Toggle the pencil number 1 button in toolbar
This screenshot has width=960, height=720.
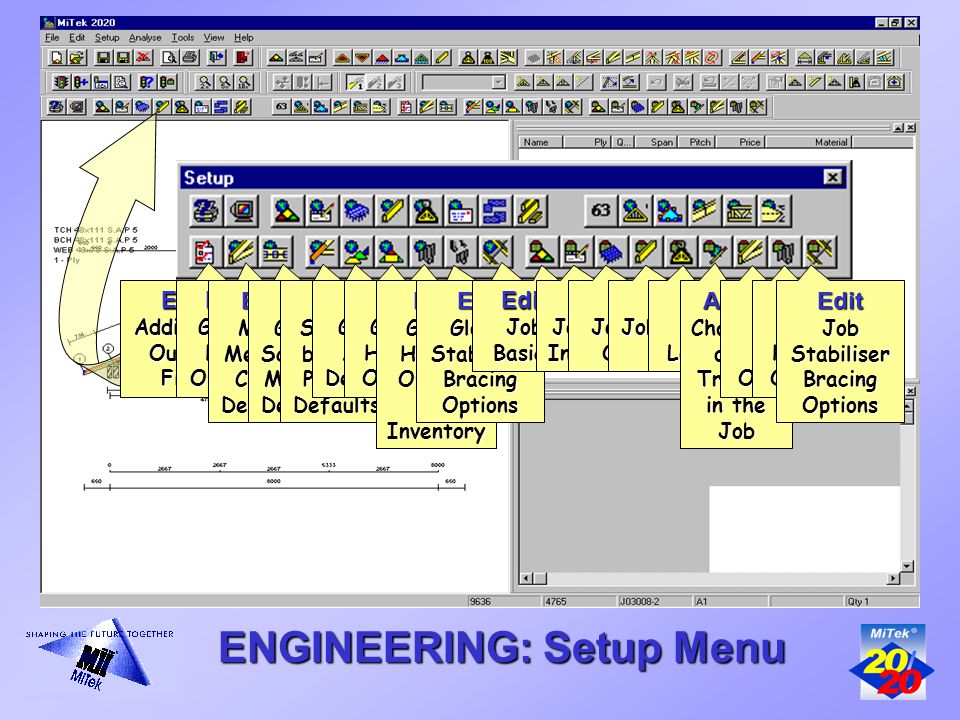[356, 82]
